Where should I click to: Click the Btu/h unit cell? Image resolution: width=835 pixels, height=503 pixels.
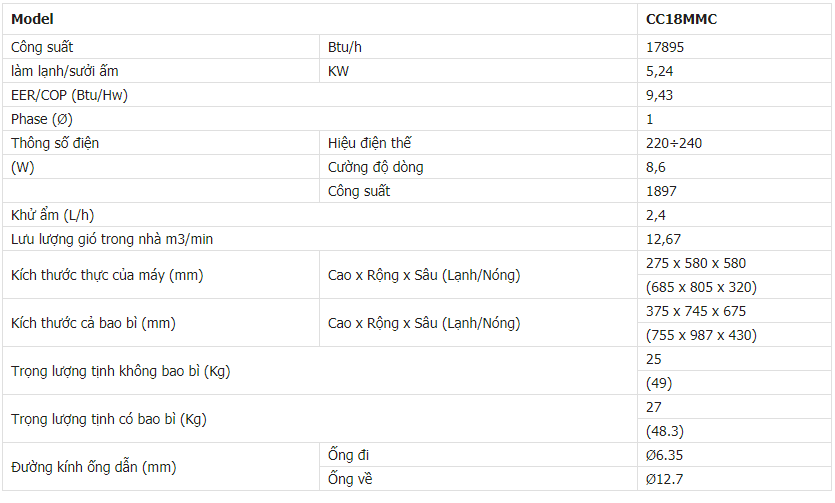347,47
